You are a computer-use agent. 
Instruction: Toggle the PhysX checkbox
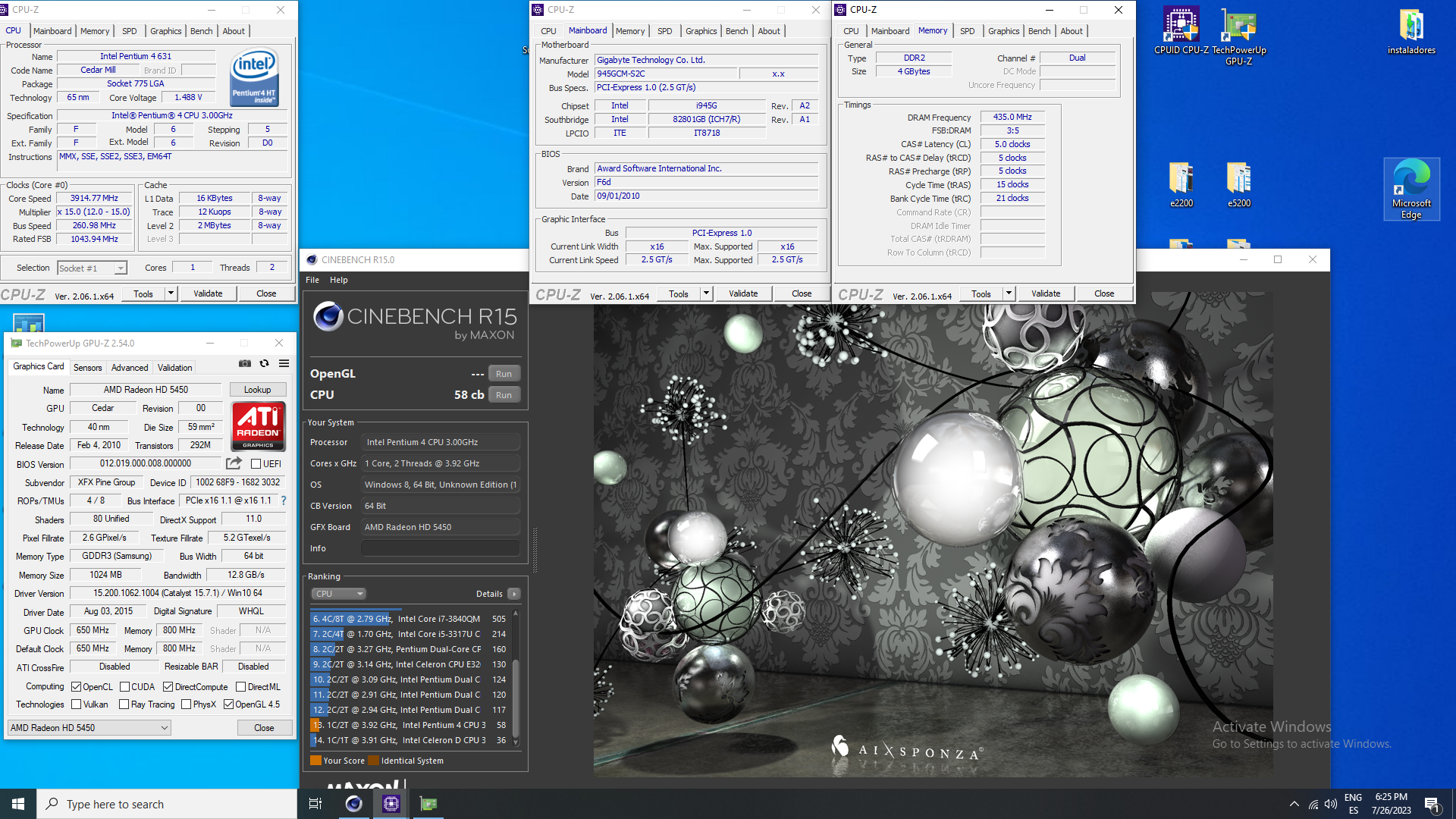186,704
